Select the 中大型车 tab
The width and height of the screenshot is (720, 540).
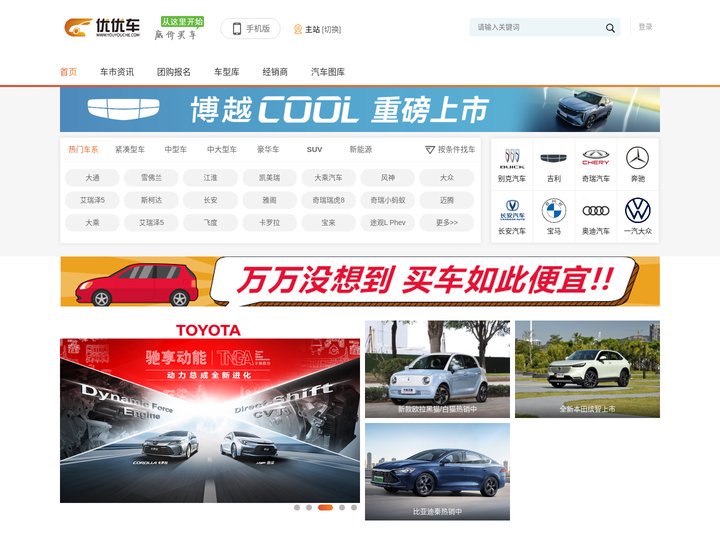click(222, 150)
